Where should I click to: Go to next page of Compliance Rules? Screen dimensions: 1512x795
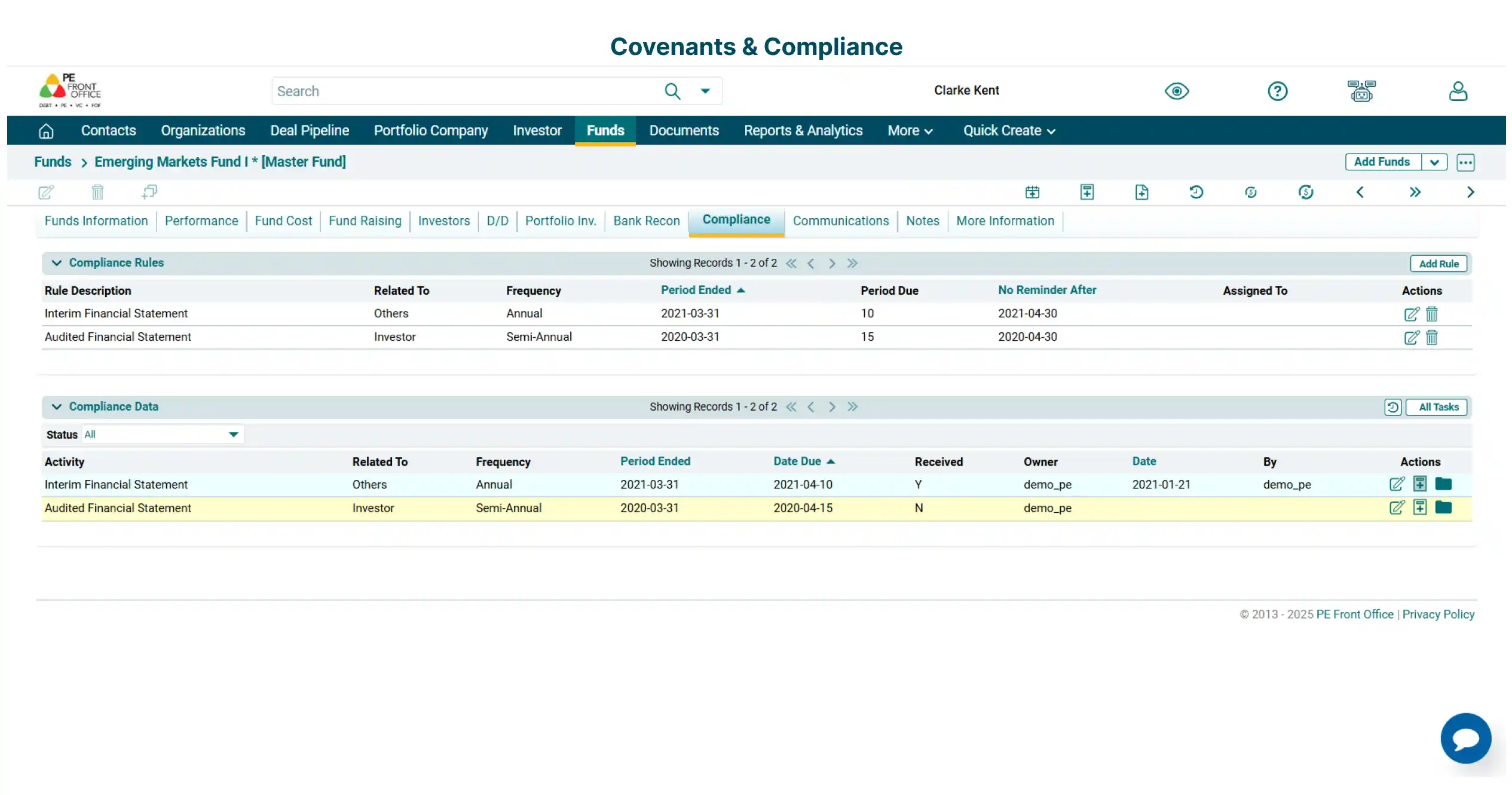pos(832,264)
